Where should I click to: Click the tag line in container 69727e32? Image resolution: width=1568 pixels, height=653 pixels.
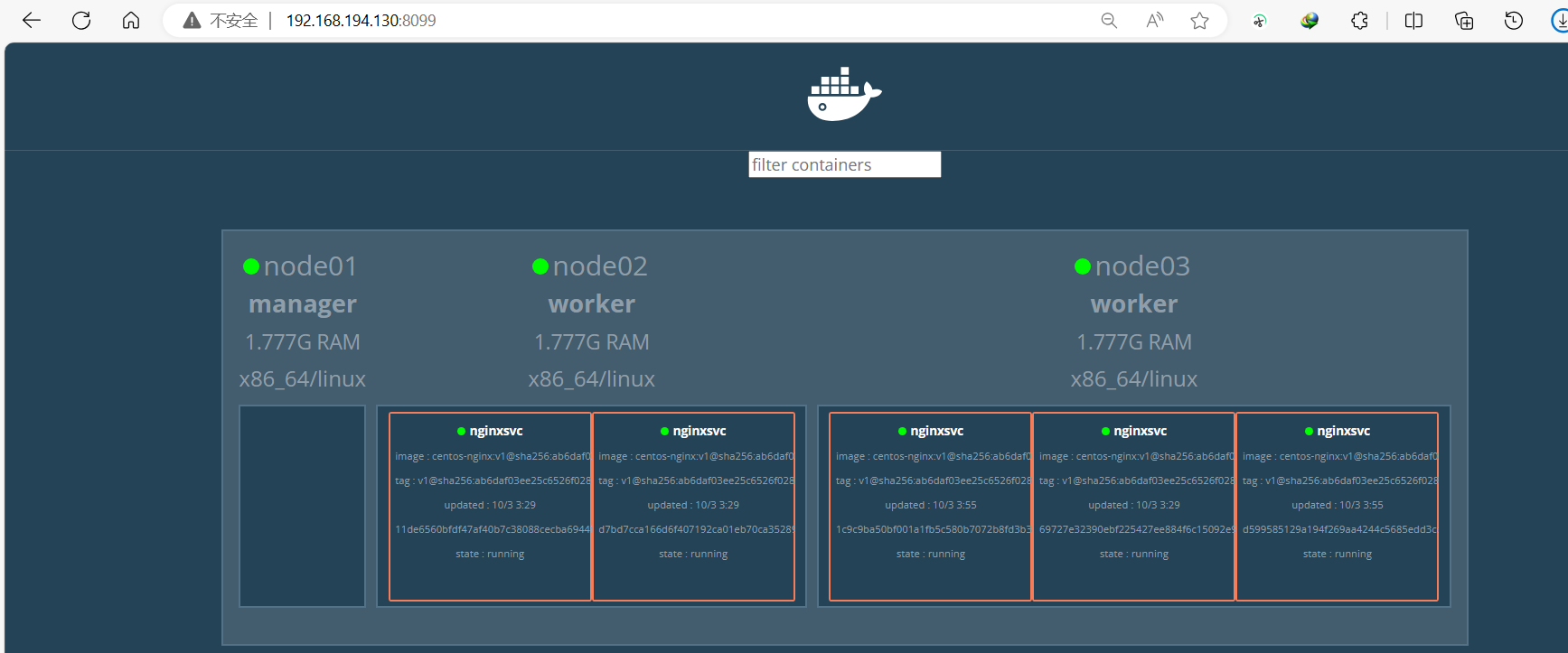[x=1137, y=480]
